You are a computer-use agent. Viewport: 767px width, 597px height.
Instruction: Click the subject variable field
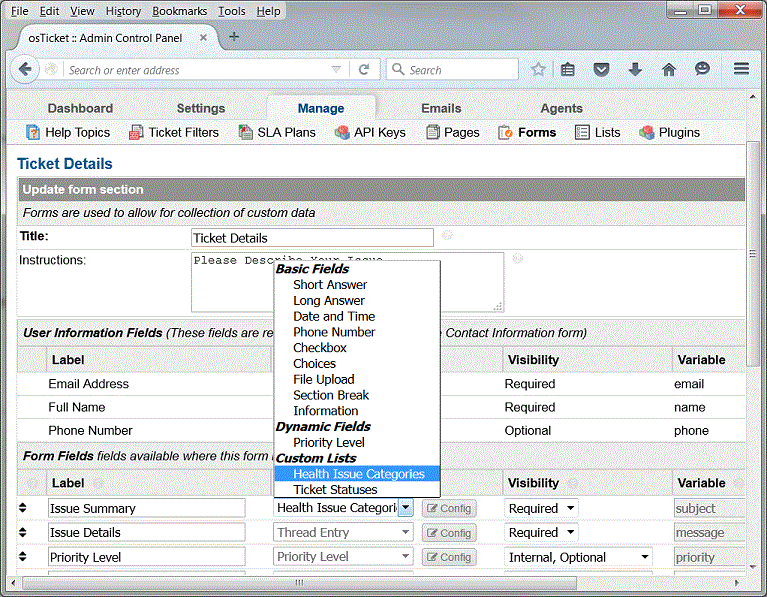(709, 508)
